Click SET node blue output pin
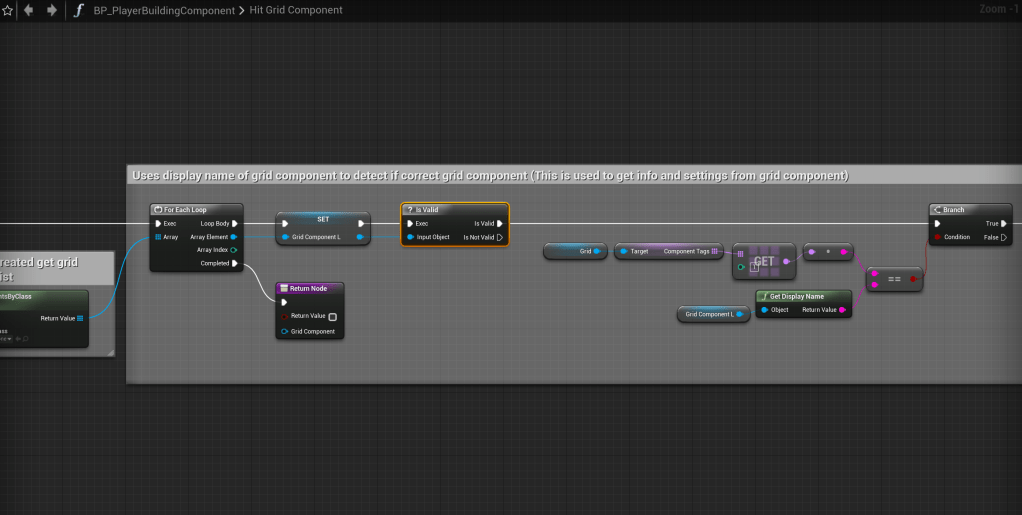This screenshot has width=1022, height=515. [360, 237]
